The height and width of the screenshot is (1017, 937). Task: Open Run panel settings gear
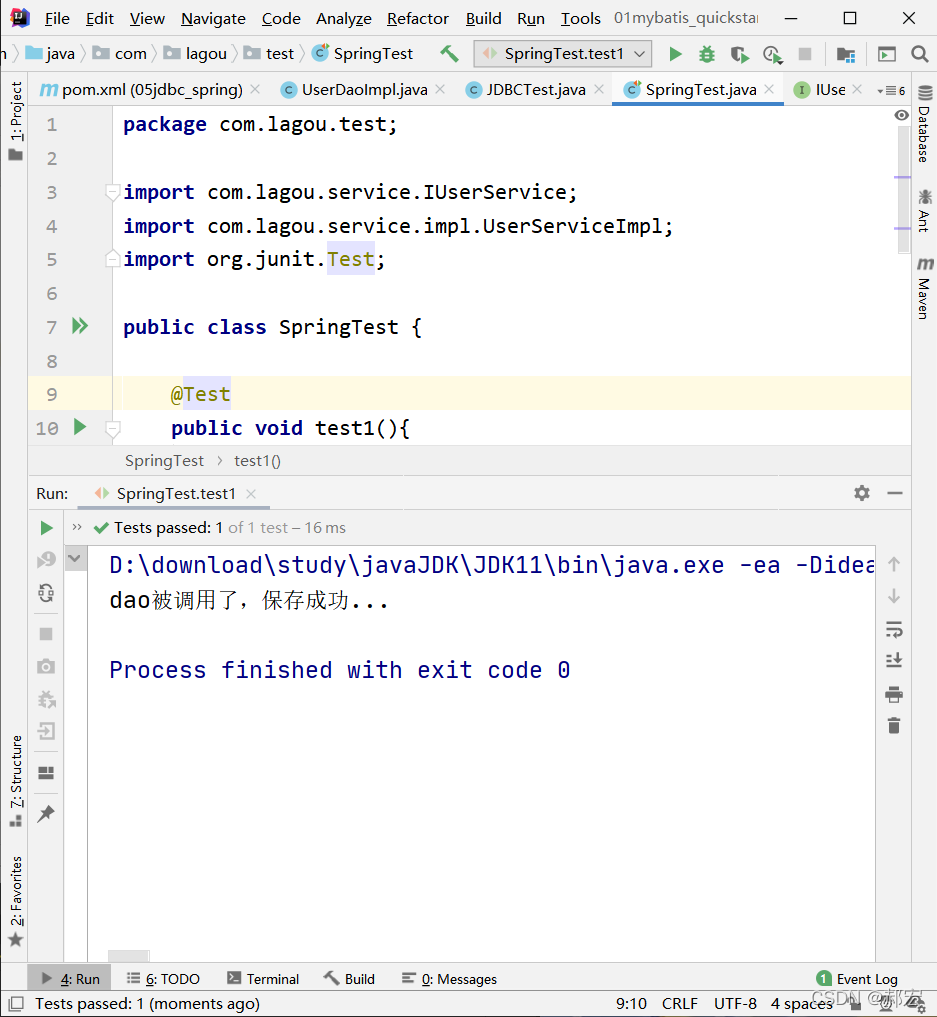coord(862,494)
